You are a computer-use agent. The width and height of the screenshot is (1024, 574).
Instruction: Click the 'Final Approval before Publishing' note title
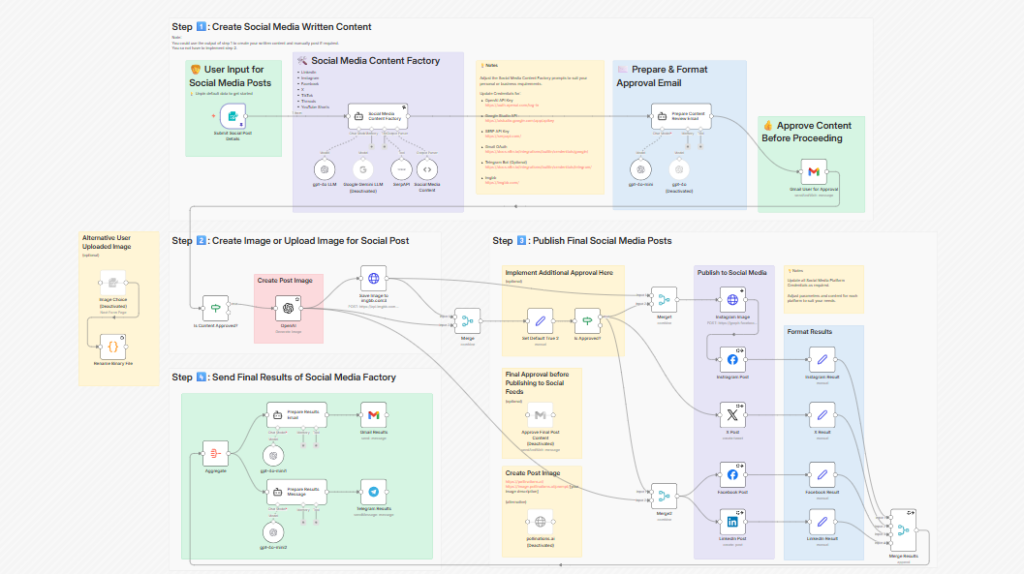[x=537, y=383]
